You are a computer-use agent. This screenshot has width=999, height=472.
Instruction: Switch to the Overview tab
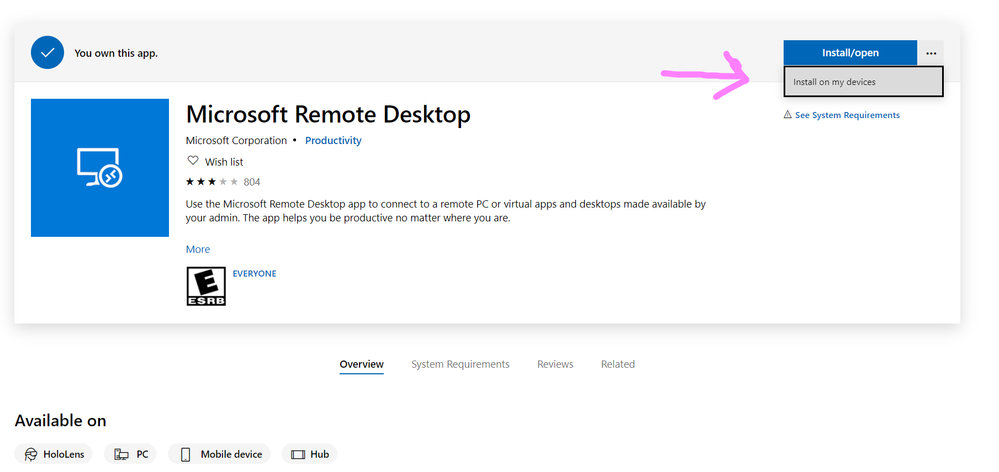pyautogui.click(x=361, y=364)
